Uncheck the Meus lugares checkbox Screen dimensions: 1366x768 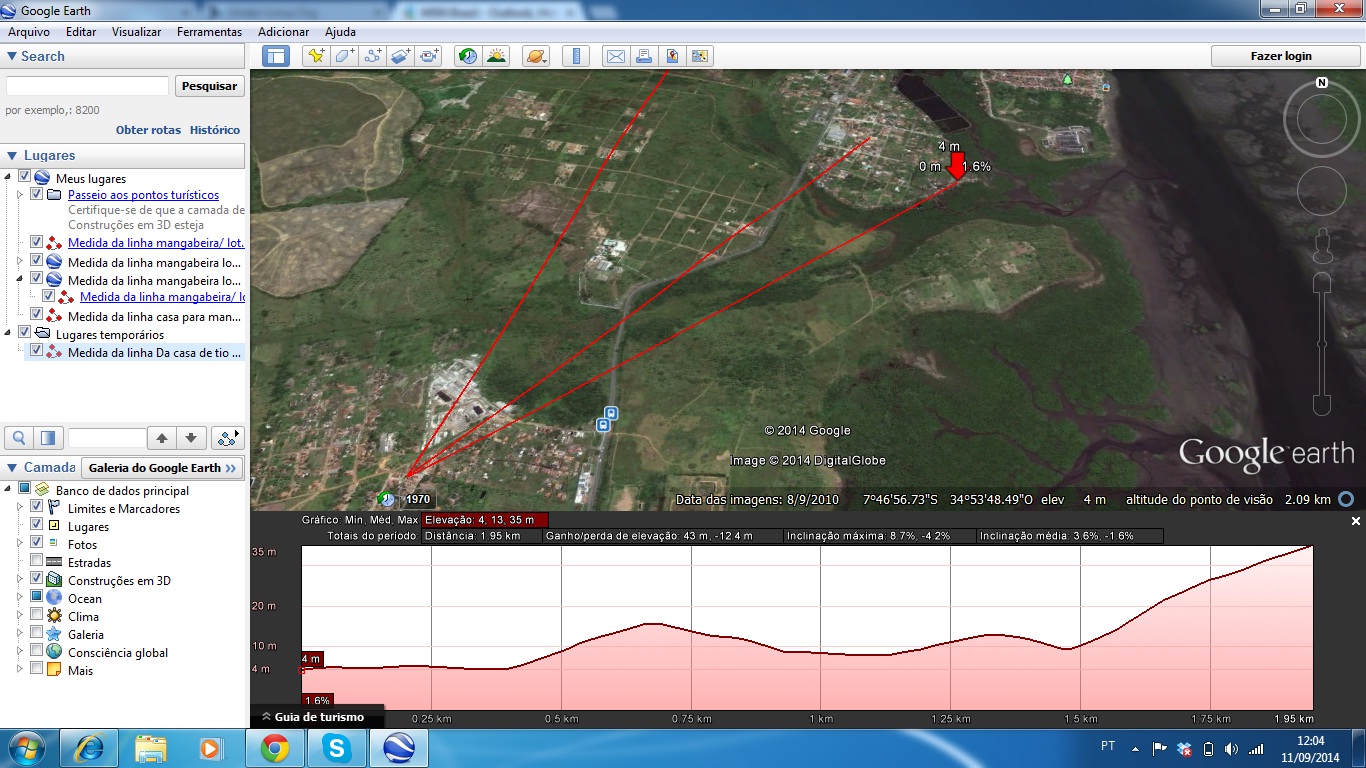click(x=25, y=177)
